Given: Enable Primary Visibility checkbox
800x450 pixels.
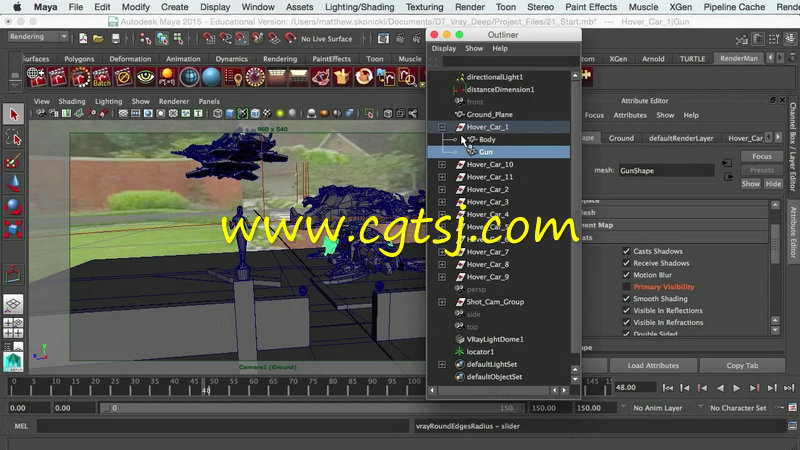Looking at the screenshot, I should tap(626, 287).
